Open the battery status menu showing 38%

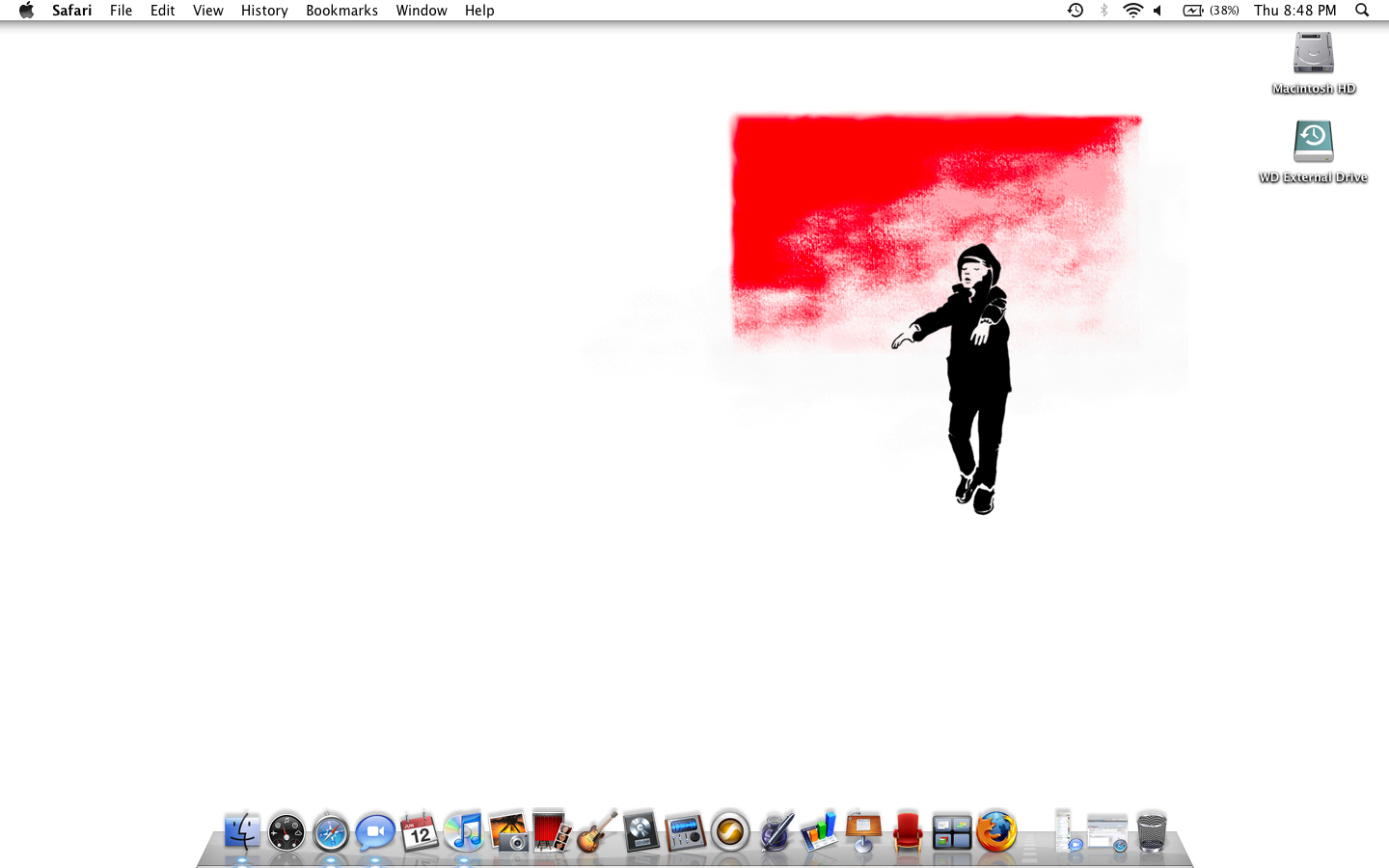(x=1212, y=11)
